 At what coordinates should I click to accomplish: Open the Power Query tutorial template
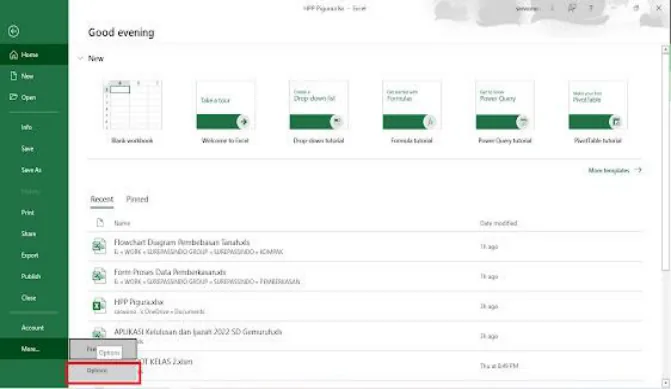pyautogui.click(x=505, y=111)
